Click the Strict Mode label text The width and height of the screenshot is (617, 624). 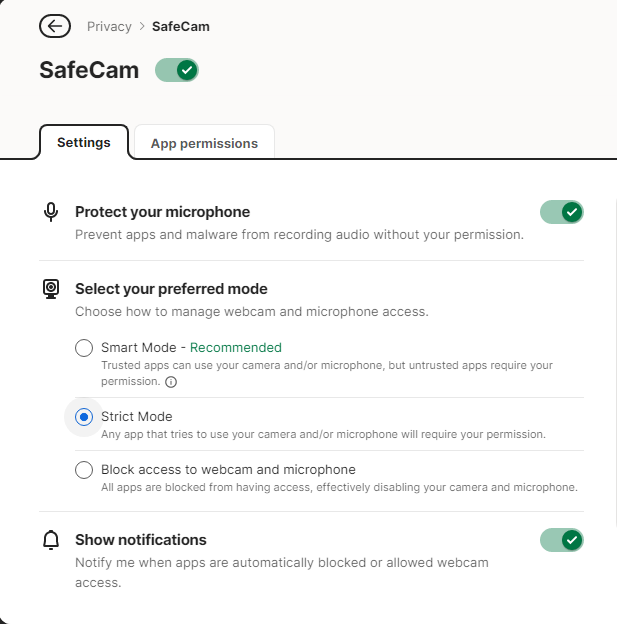click(137, 416)
